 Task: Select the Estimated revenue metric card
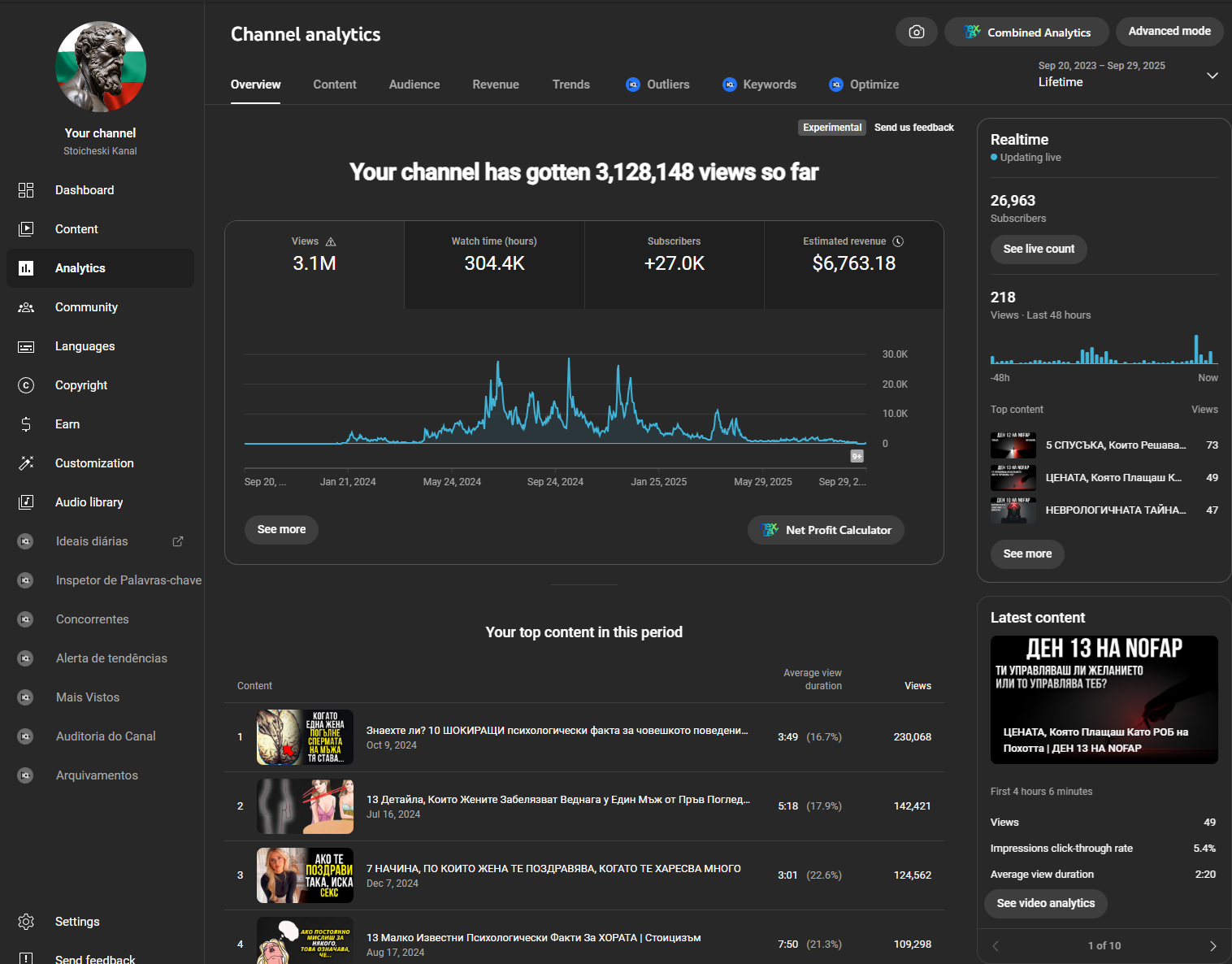pyautogui.click(x=854, y=265)
